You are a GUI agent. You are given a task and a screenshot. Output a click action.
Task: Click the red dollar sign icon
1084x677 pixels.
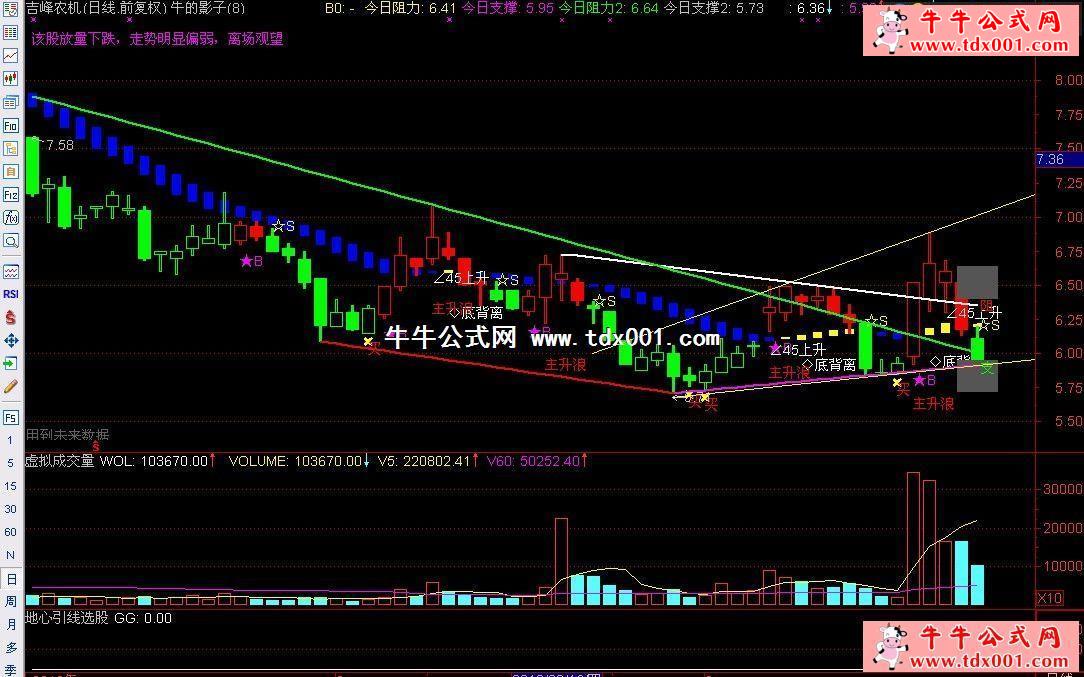(11, 317)
